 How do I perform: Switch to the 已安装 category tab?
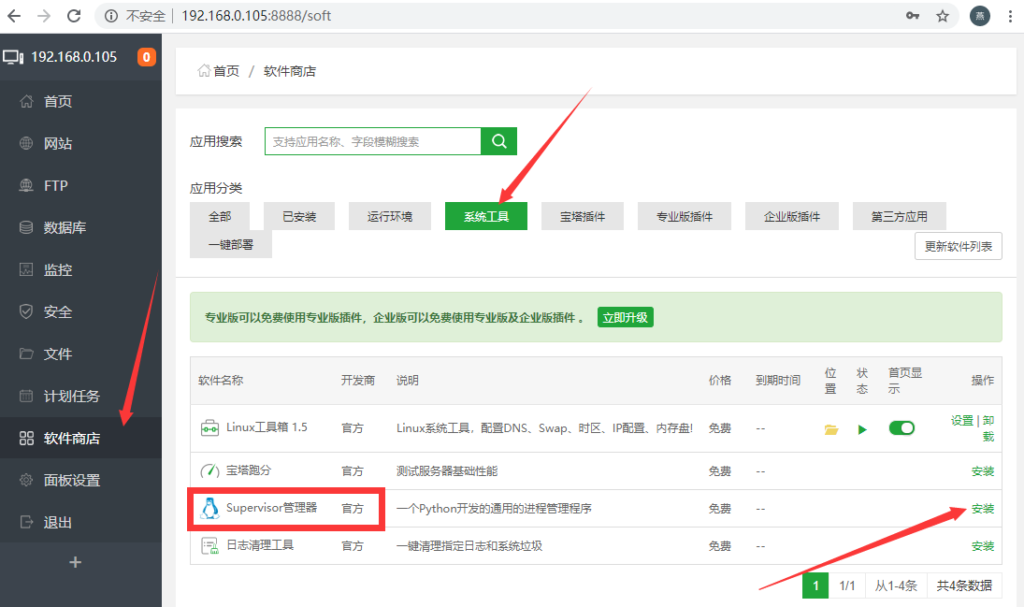coord(299,215)
